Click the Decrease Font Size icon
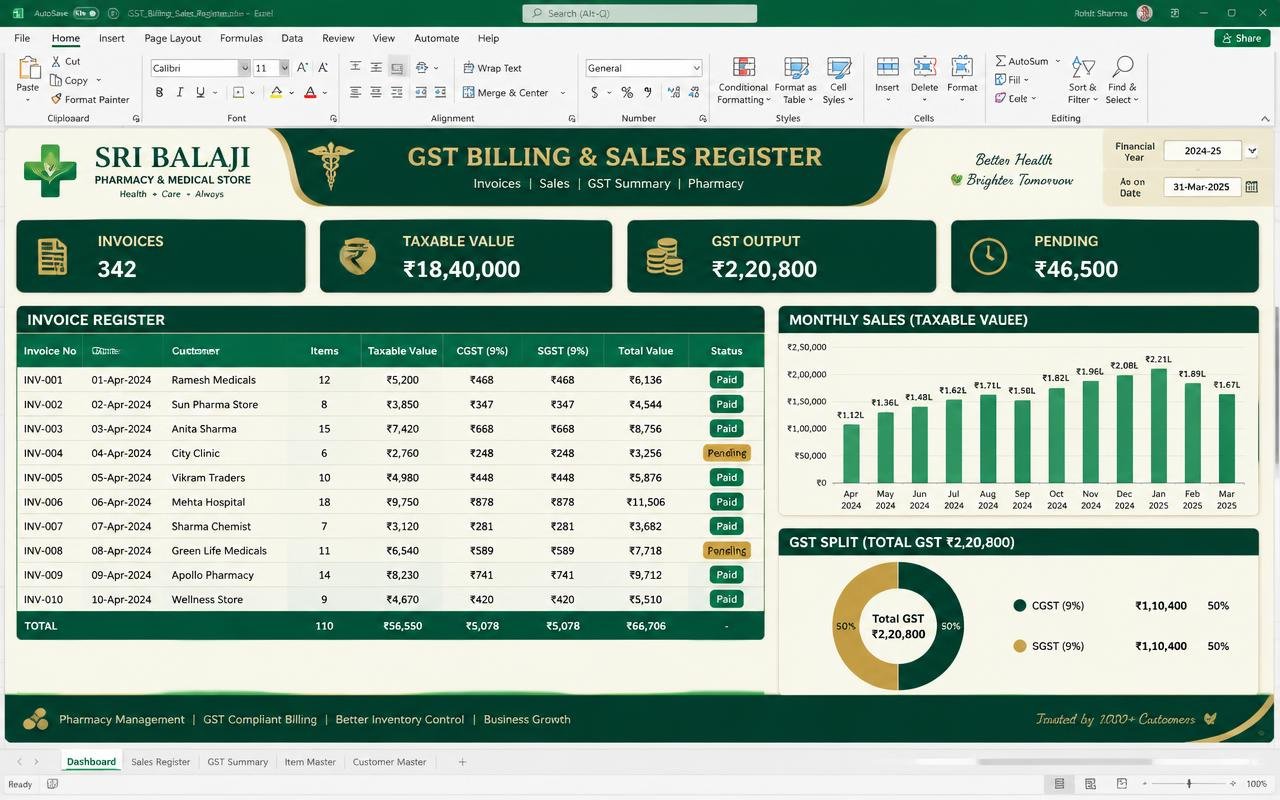The height and width of the screenshot is (800, 1280). 322,68
